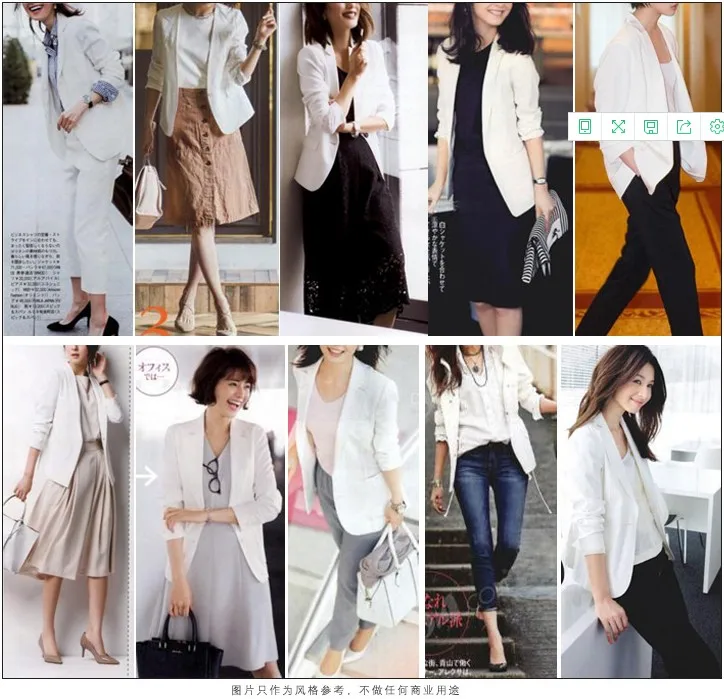Select photo of short-haired woman in gray dress

(x=210, y=512)
